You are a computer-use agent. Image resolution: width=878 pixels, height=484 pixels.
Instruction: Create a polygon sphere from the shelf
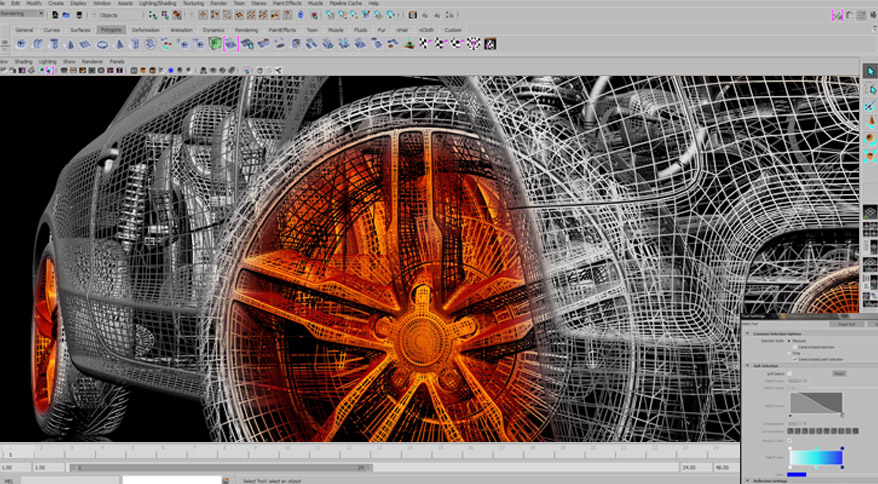(23, 44)
